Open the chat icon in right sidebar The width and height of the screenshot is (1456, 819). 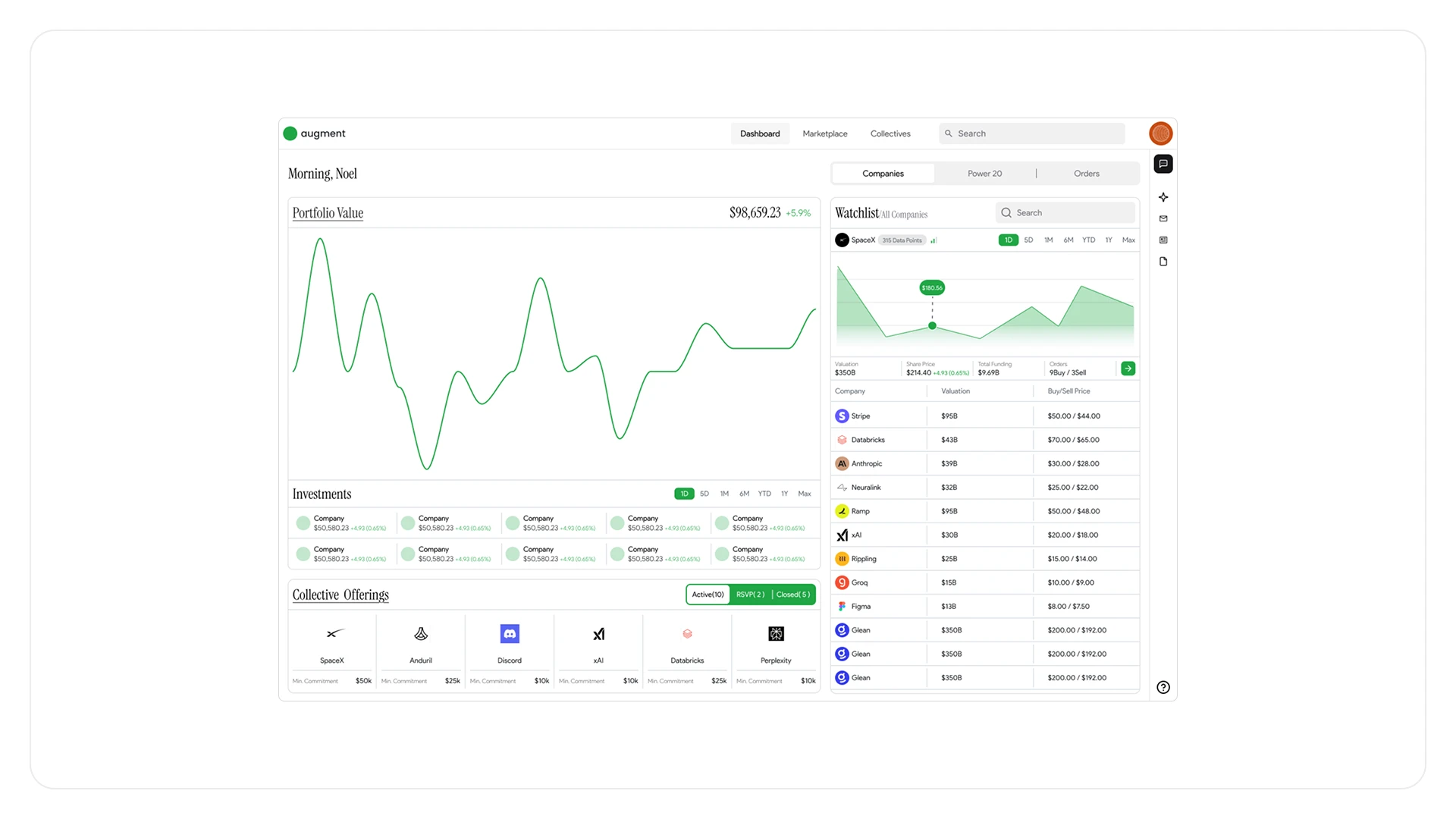(1163, 164)
